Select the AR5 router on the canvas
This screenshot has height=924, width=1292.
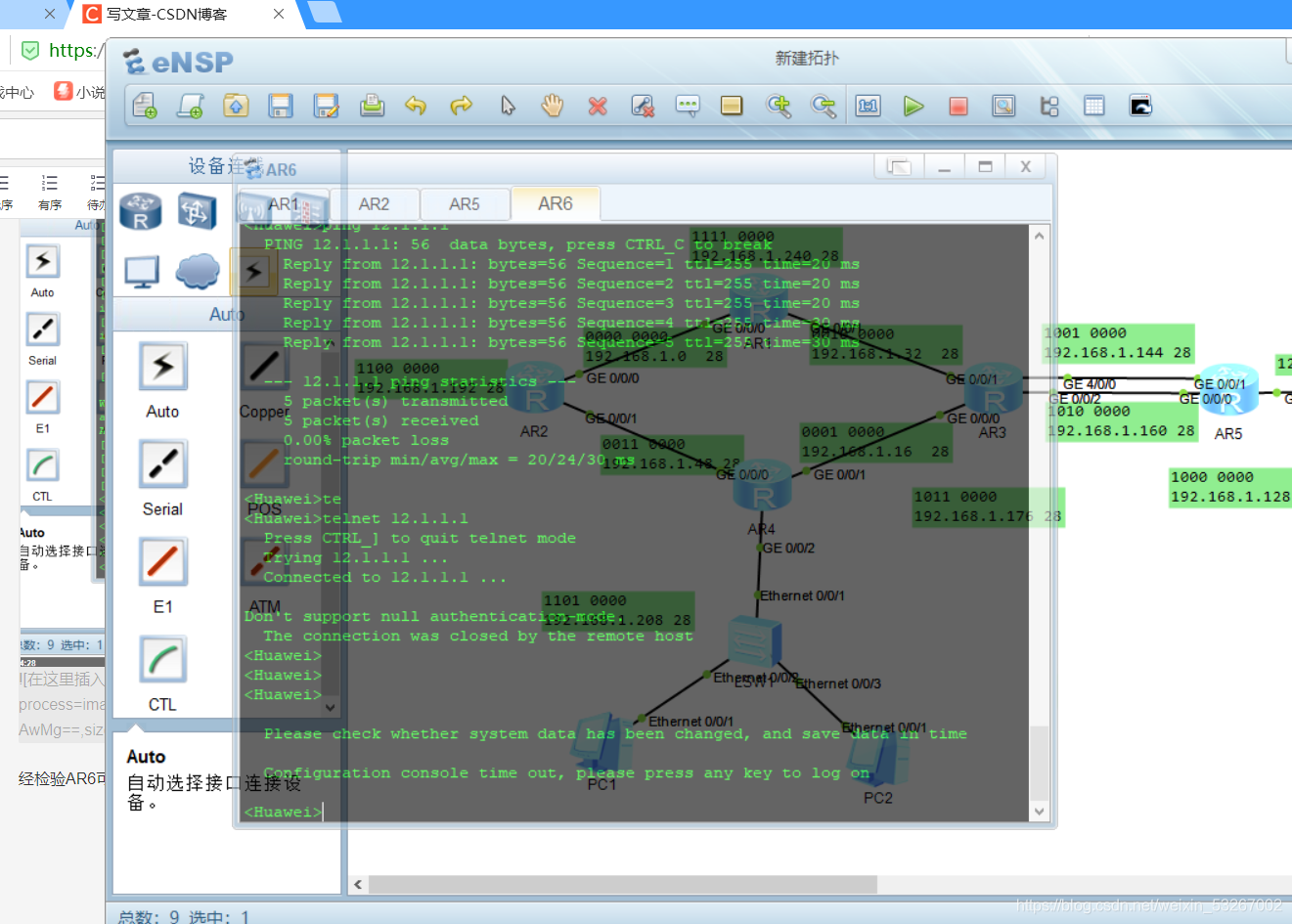coord(1228,389)
